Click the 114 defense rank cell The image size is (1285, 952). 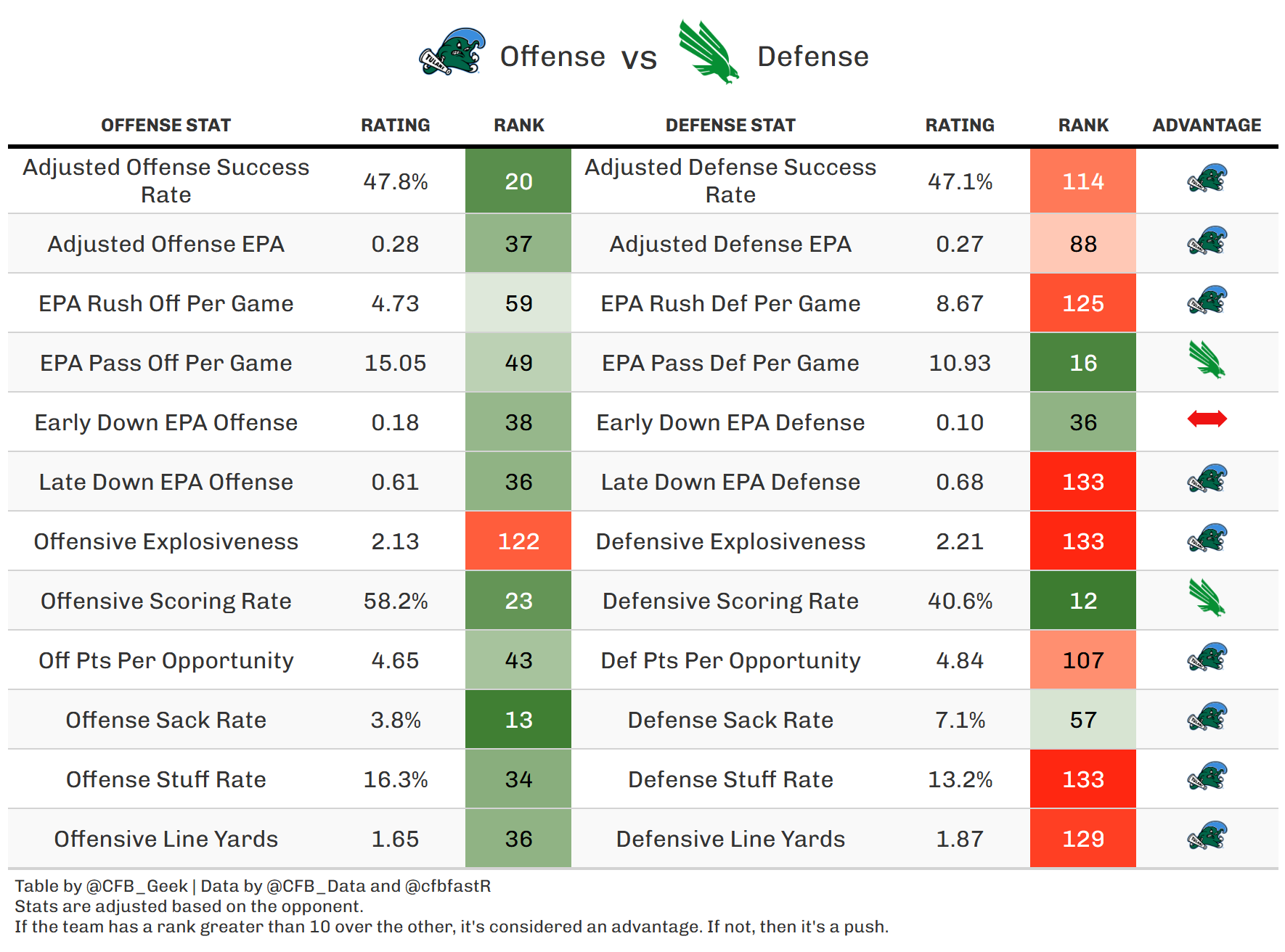(1082, 181)
